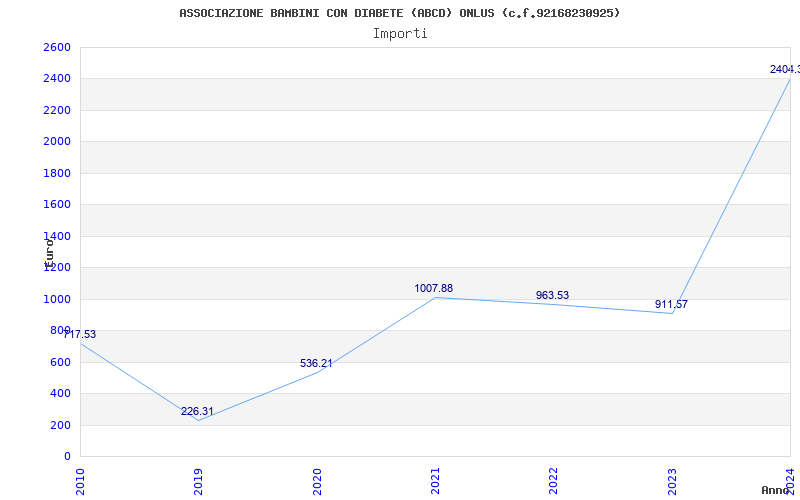This screenshot has width=800, height=500.
Task: Click the Importi subtitle
Action: 400,33
